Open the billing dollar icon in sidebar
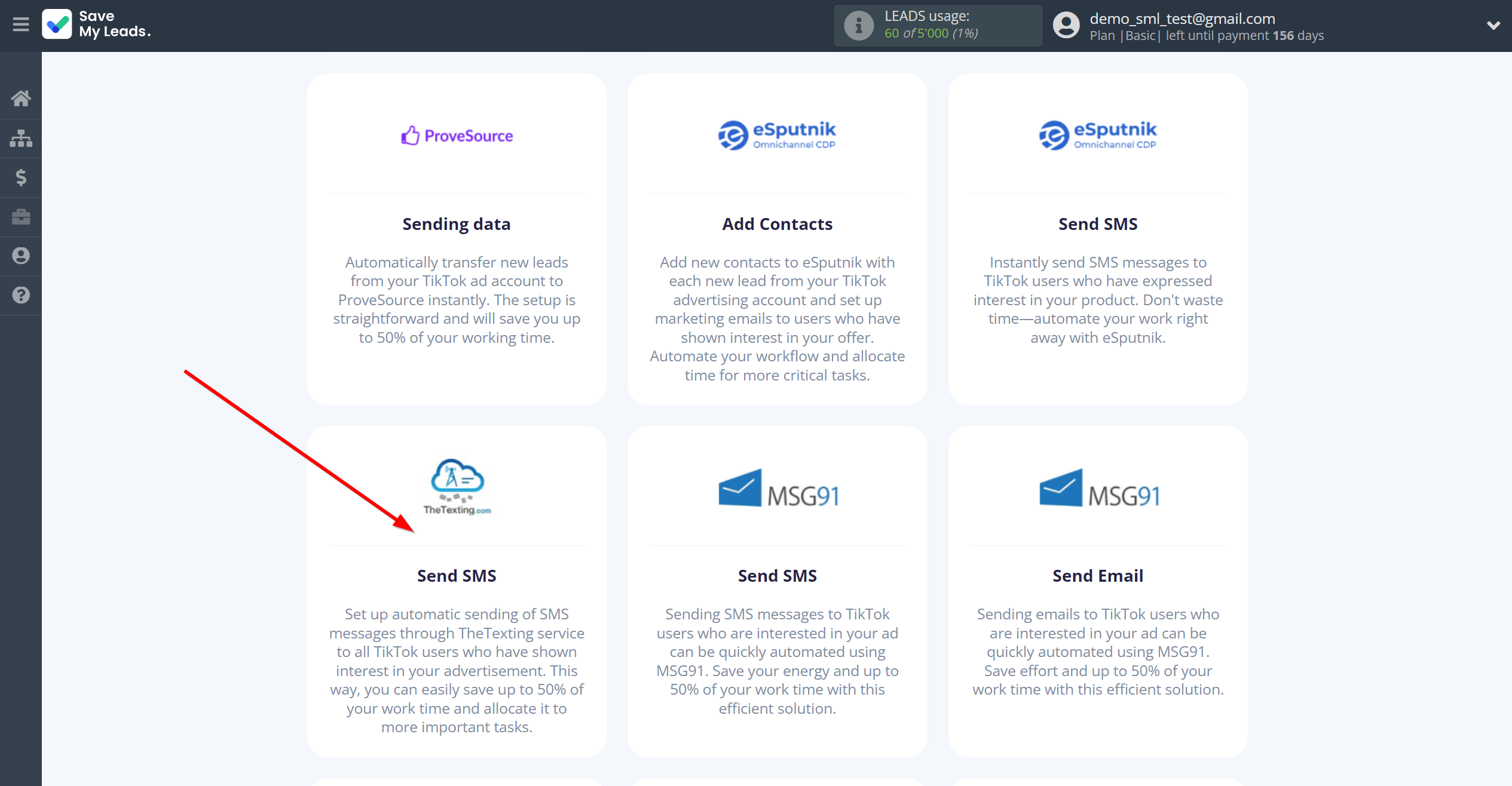 [21, 177]
